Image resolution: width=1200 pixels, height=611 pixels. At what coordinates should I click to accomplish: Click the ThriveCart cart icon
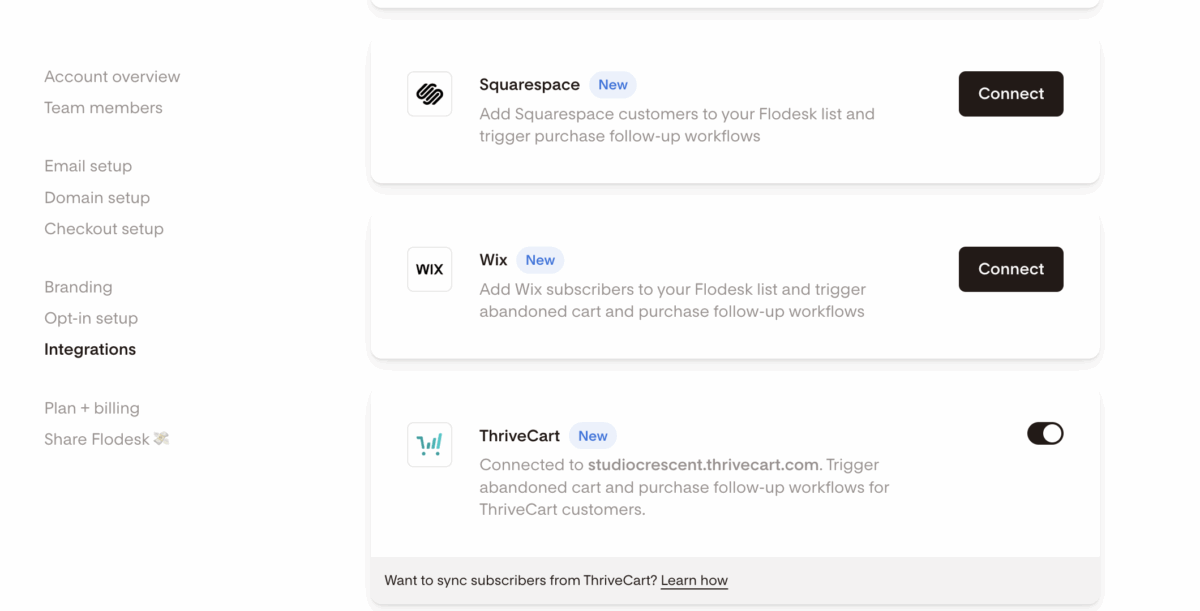click(430, 445)
